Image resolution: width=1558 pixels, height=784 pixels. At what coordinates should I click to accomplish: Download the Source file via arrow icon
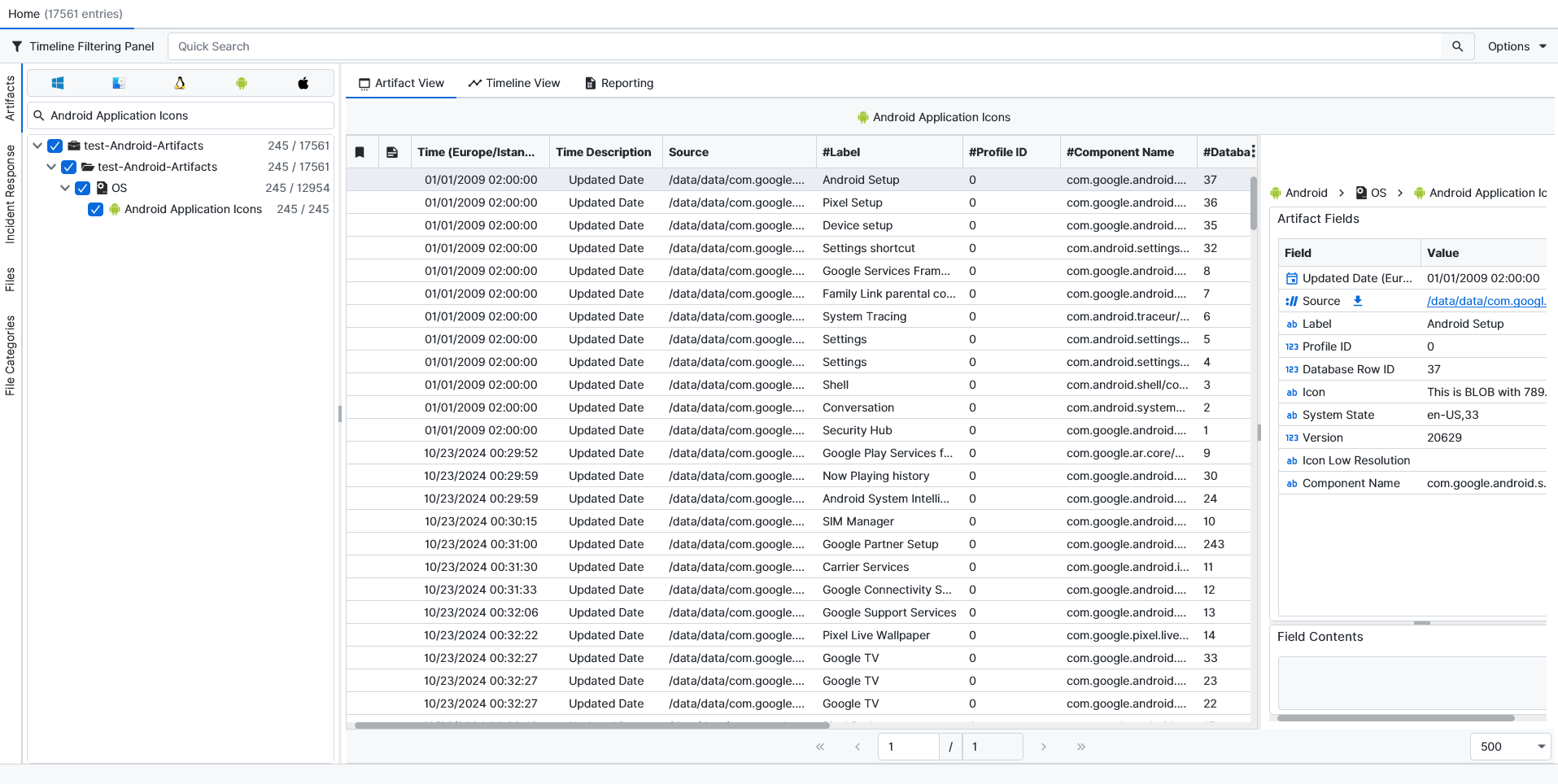(1357, 301)
